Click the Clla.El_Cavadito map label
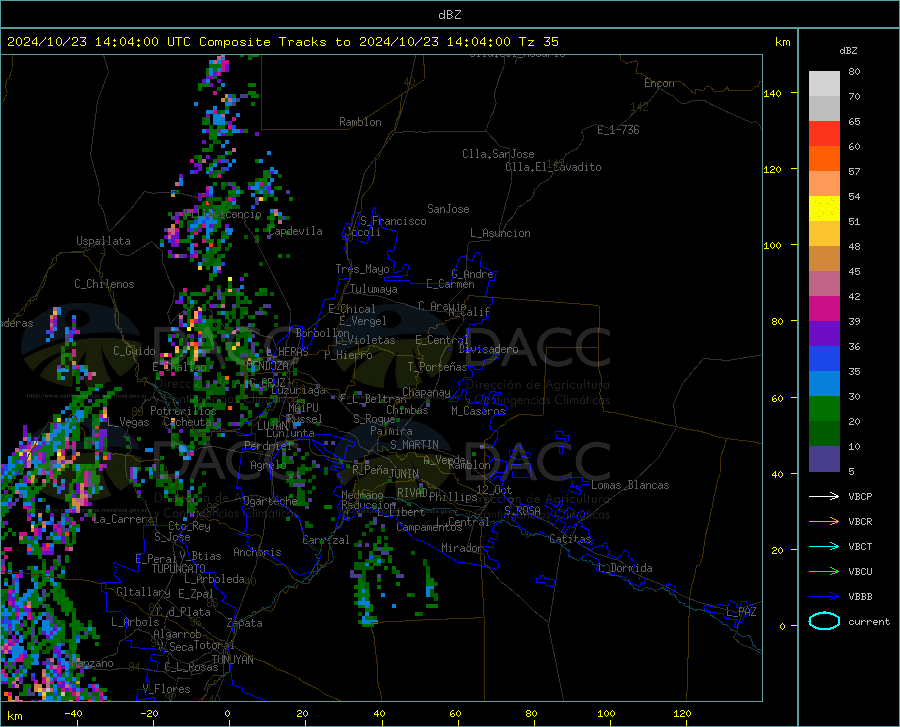The width and height of the screenshot is (900, 727). click(553, 167)
